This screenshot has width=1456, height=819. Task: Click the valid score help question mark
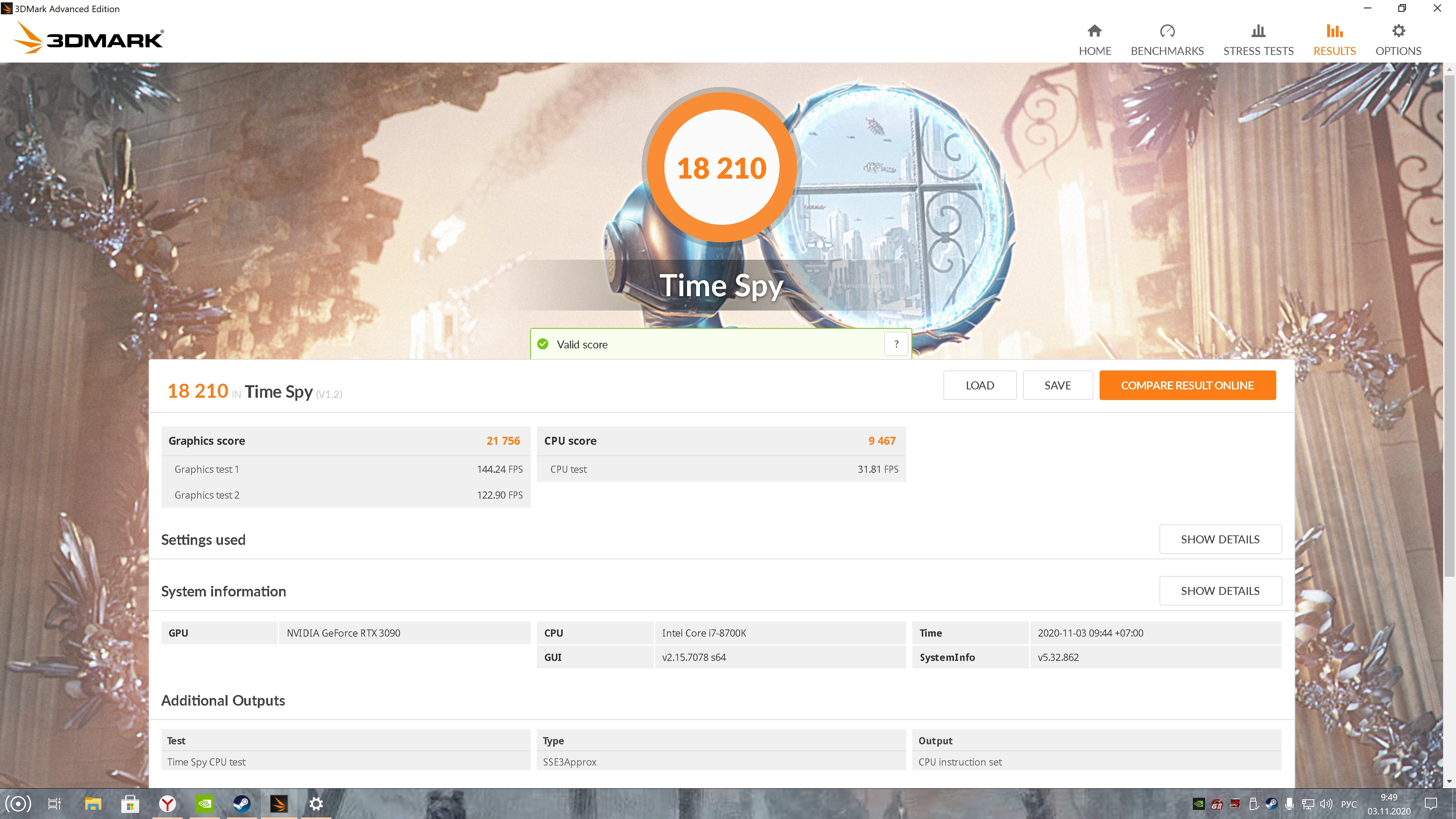(896, 344)
